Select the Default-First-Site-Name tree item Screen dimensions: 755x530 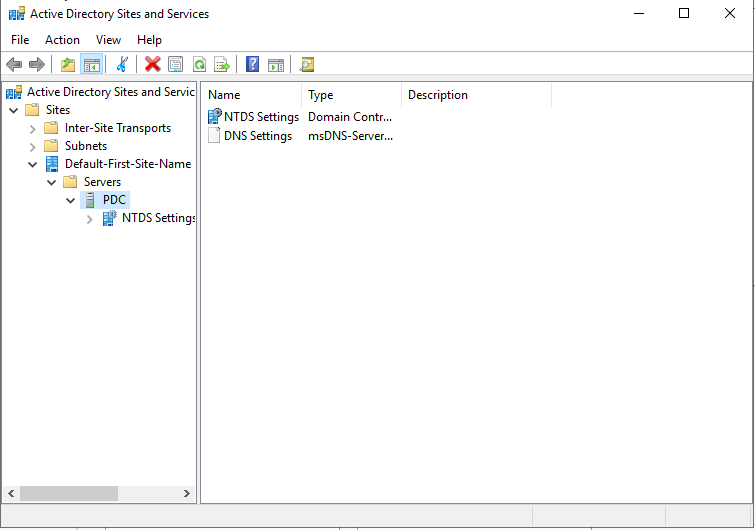click(128, 164)
